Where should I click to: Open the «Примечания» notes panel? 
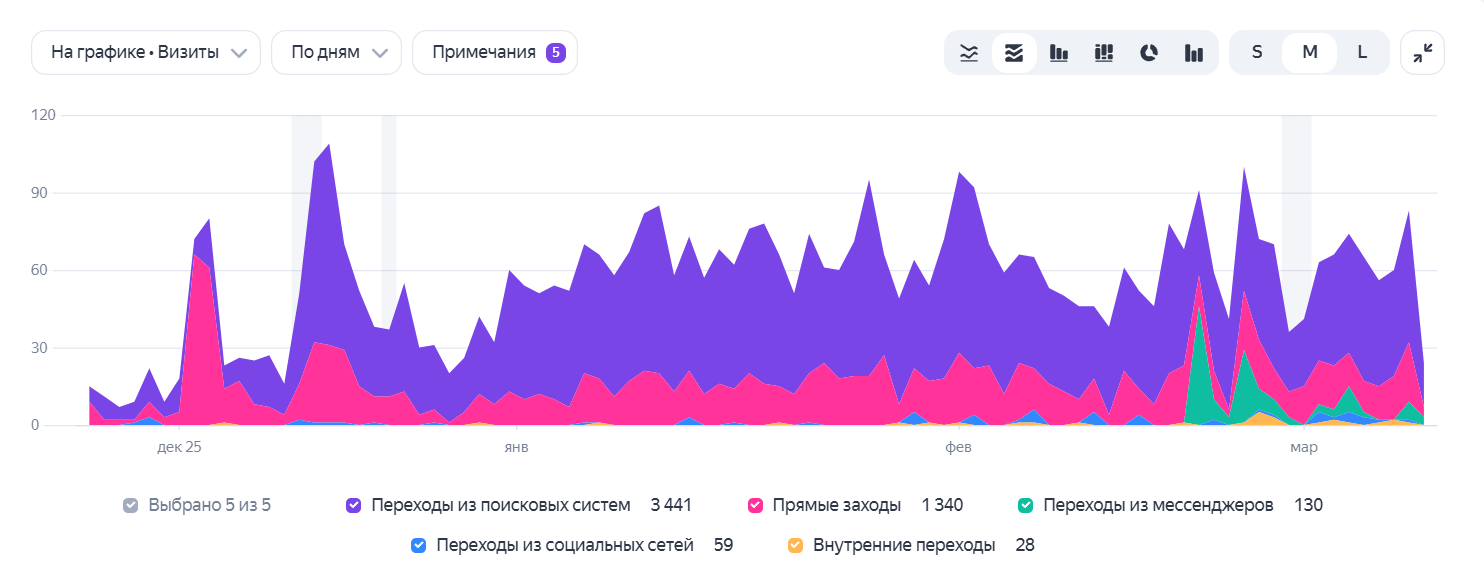click(x=495, y=52)
